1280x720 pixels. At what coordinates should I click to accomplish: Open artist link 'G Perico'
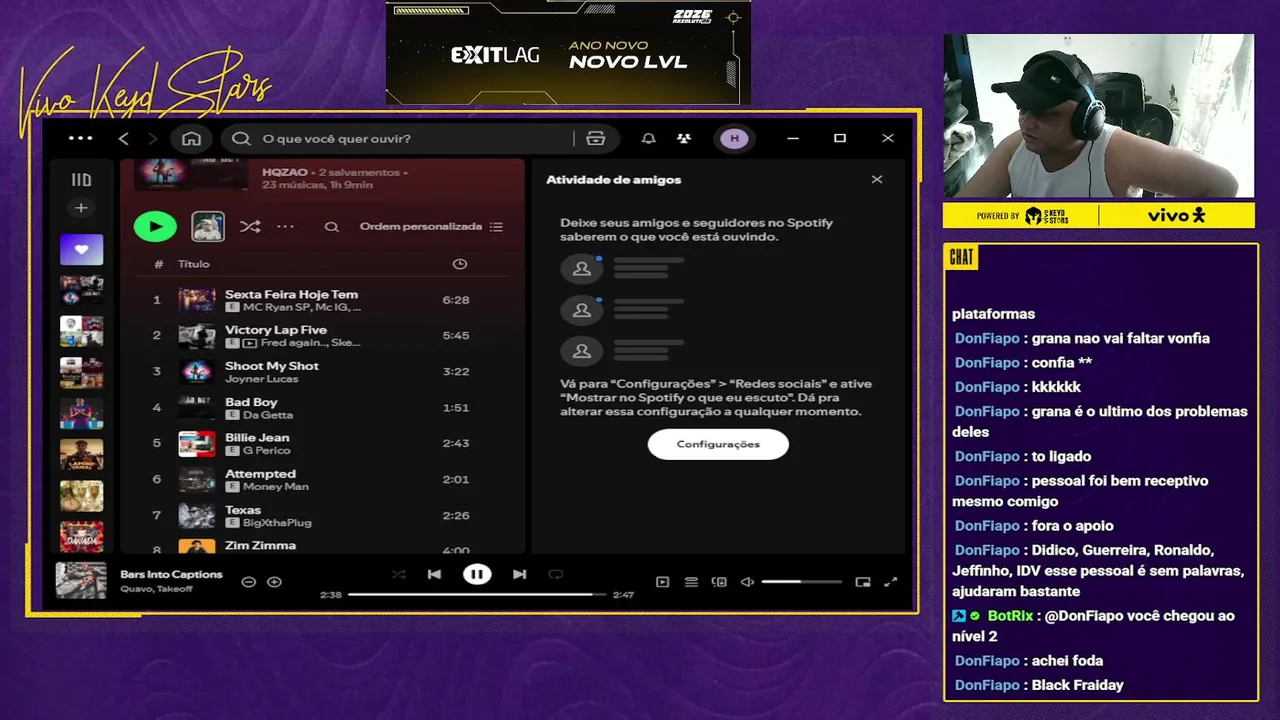[x=266, y=451]
